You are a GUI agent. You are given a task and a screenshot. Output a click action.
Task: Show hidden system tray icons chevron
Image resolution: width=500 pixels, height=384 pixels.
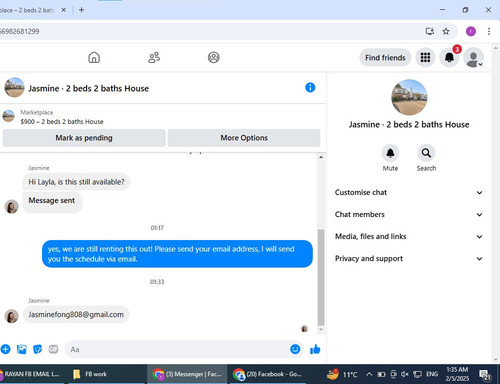[x=369, y=374]
